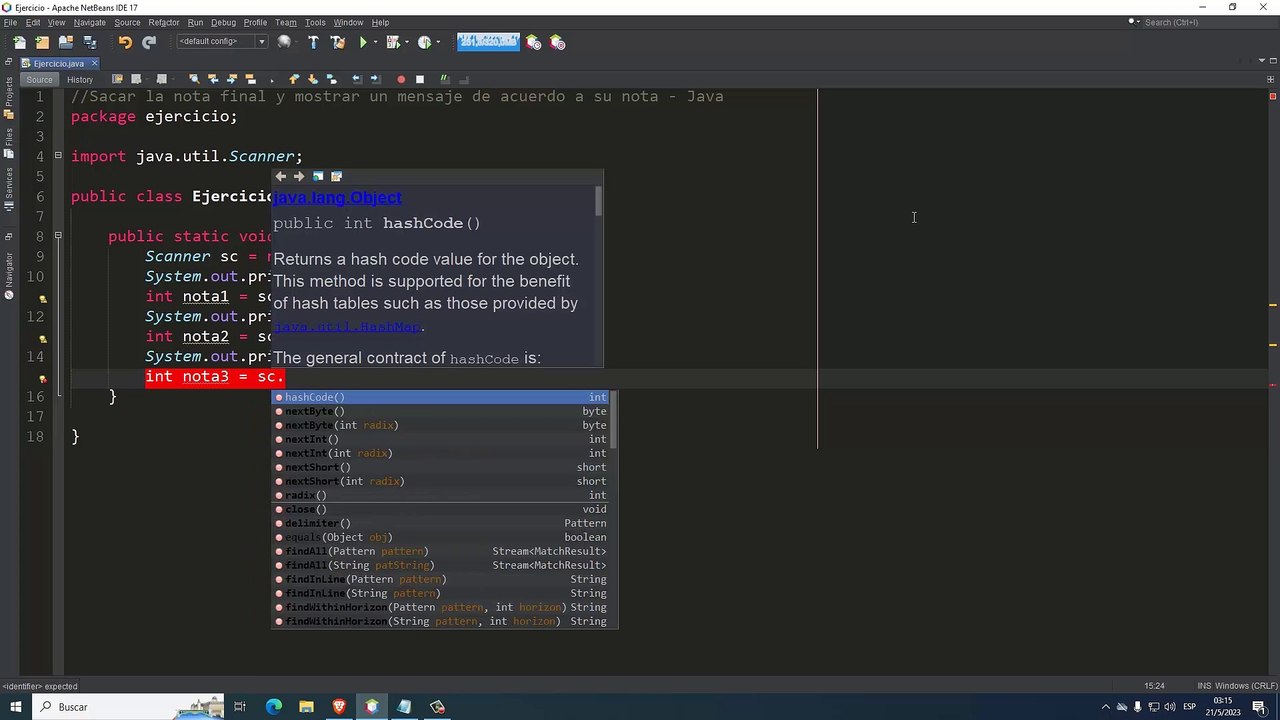The height and width of the screenshot is (720, 1280).
Task: Open Javadoc in external browser icon
Action: coord(318,176)
